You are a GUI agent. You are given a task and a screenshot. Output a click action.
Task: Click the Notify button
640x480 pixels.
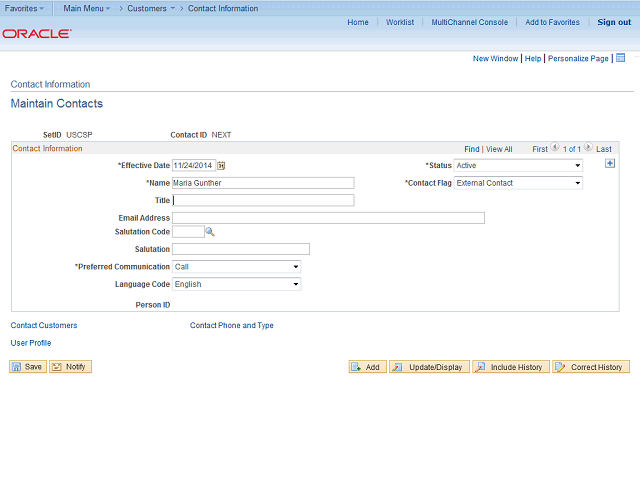point(70,367)
